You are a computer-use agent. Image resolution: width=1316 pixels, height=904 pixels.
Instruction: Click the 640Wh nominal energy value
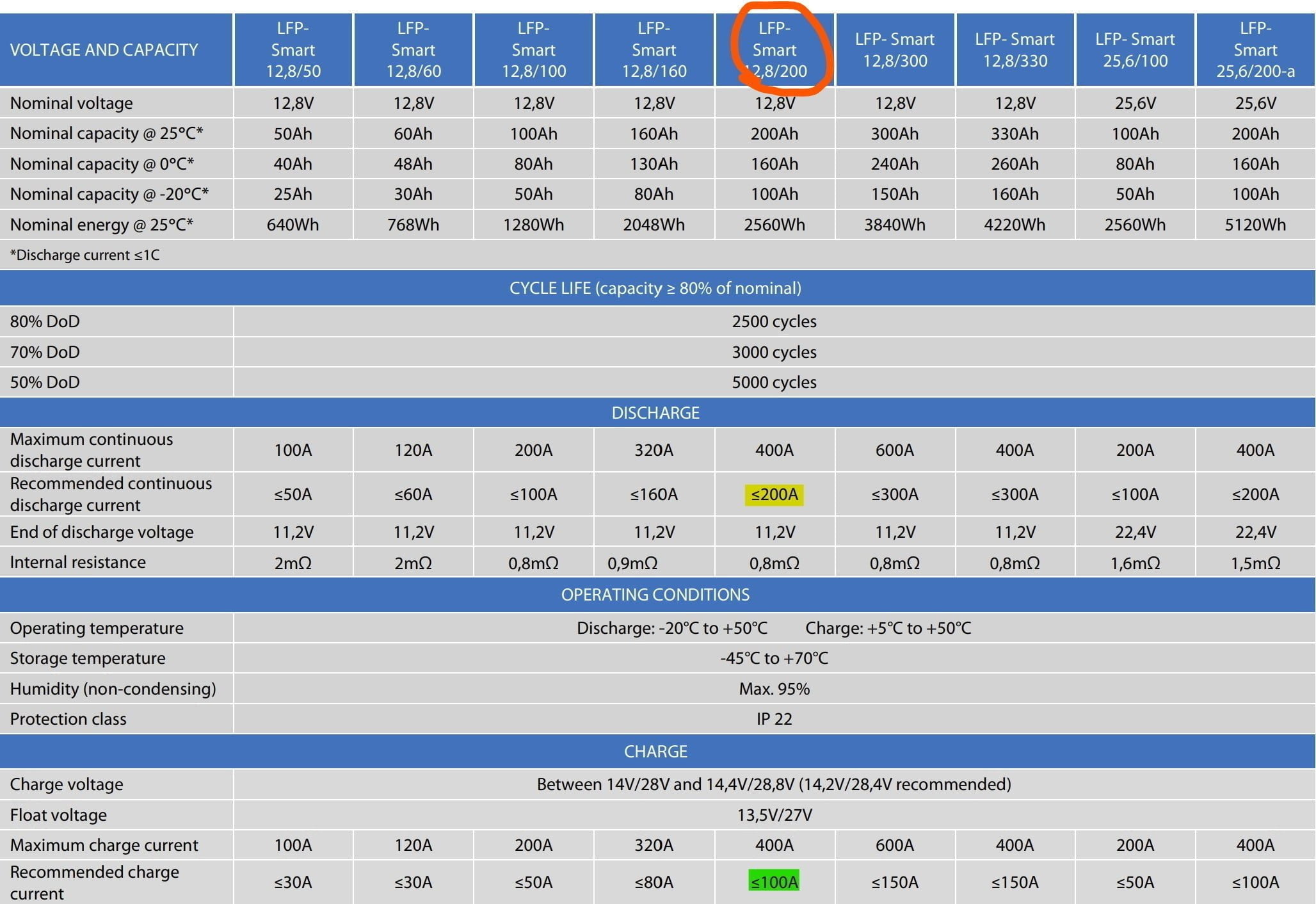[293, 225]
